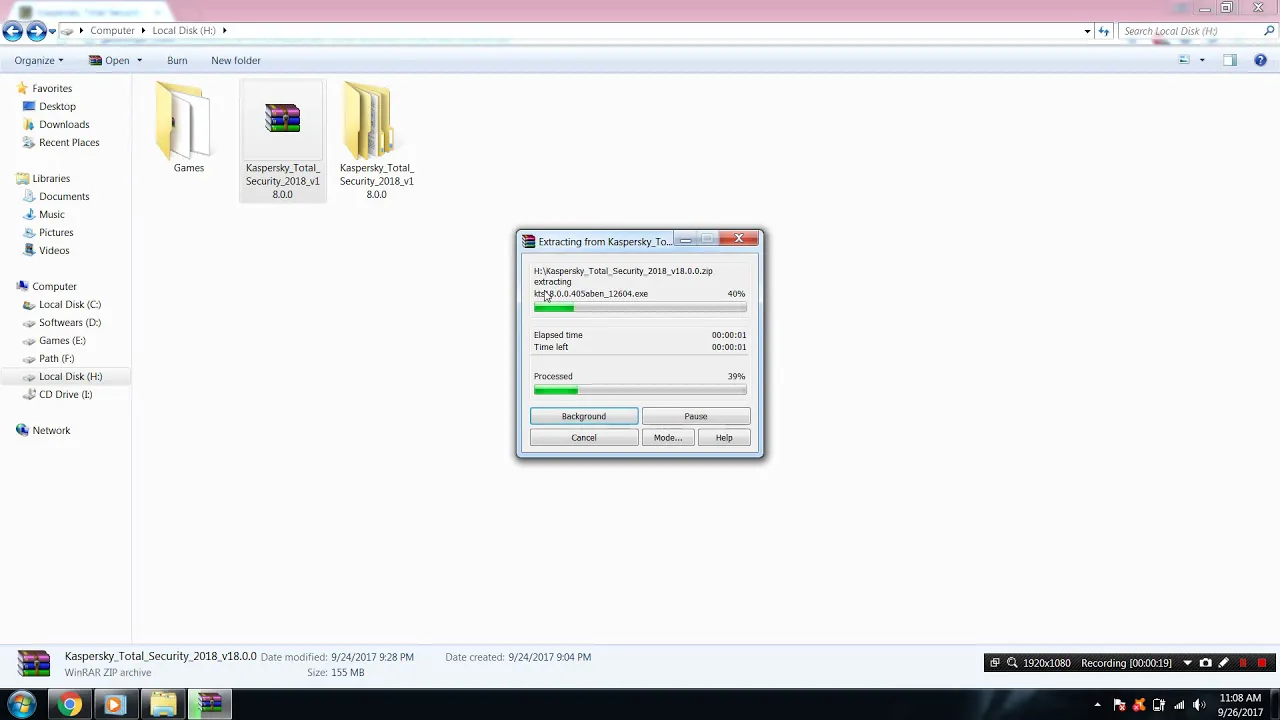Viewport: 1280px width, 720px height.
Task: Open the Windows Start menu
Action: pos(22,704)
